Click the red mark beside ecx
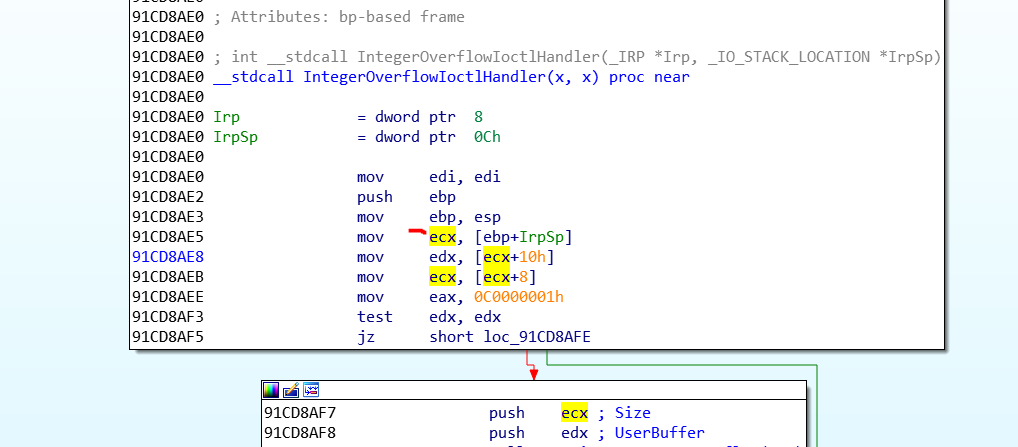1018x447 pixels. (x=417, y=233)
